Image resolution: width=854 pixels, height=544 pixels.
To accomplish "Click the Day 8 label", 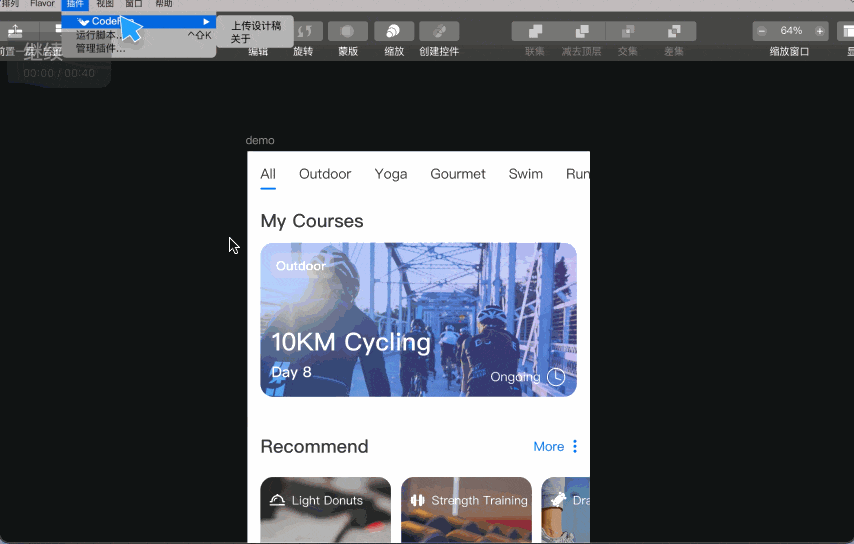I will (291, 372).
